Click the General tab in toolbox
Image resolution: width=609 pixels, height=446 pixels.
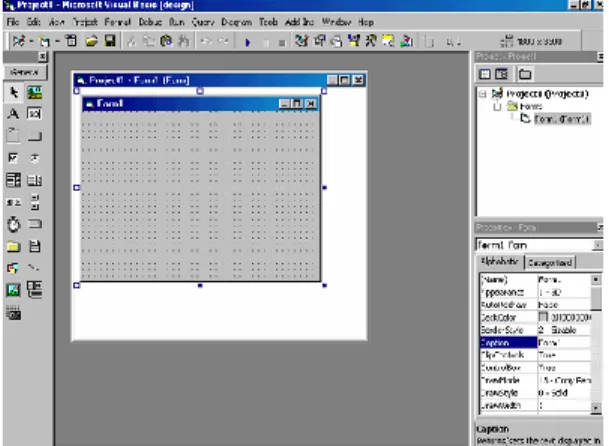[25, 72]
